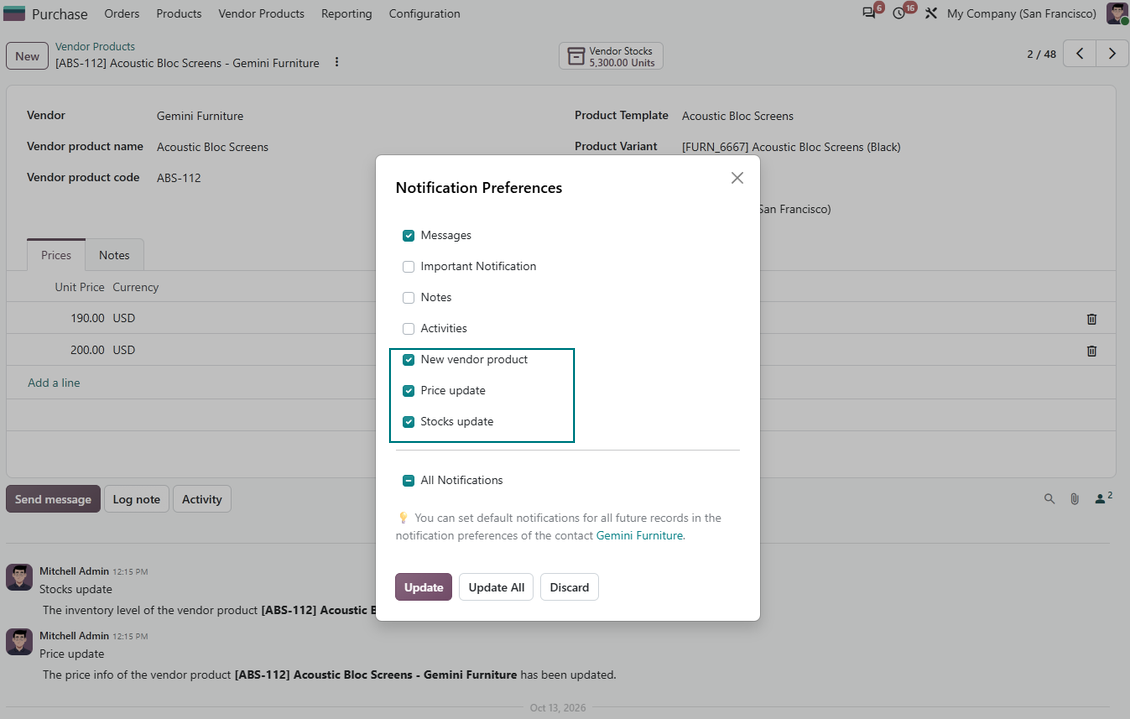Open the user avatar menu
Image resolution: width=1130 pixels, height=719 pixels.
coord(1117,13)
